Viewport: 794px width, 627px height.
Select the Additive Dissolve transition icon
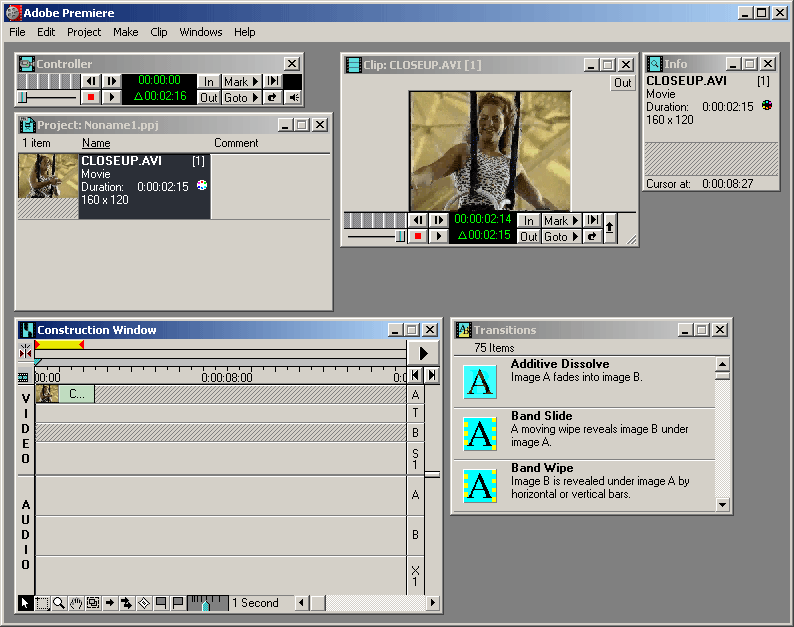tap(480, 382)
